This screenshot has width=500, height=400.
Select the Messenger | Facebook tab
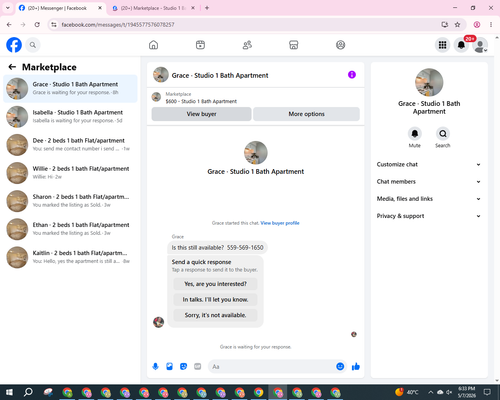click(x=61, y=8)
